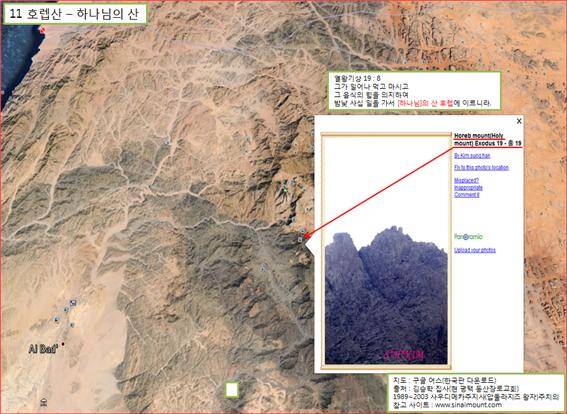This screenshot has width=567, height=414.
Task: Click the green marker on the mountain ridge
Action: coord(285,189)
